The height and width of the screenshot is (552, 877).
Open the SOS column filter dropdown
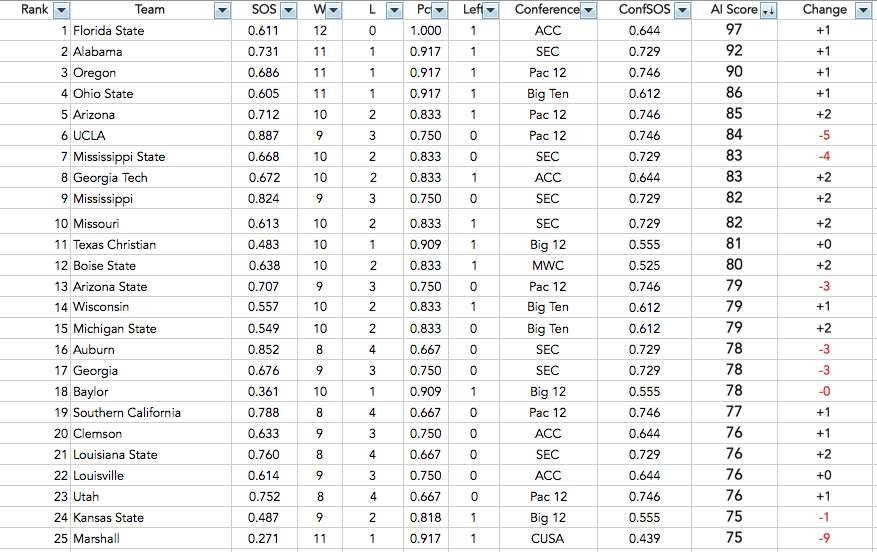289,10
